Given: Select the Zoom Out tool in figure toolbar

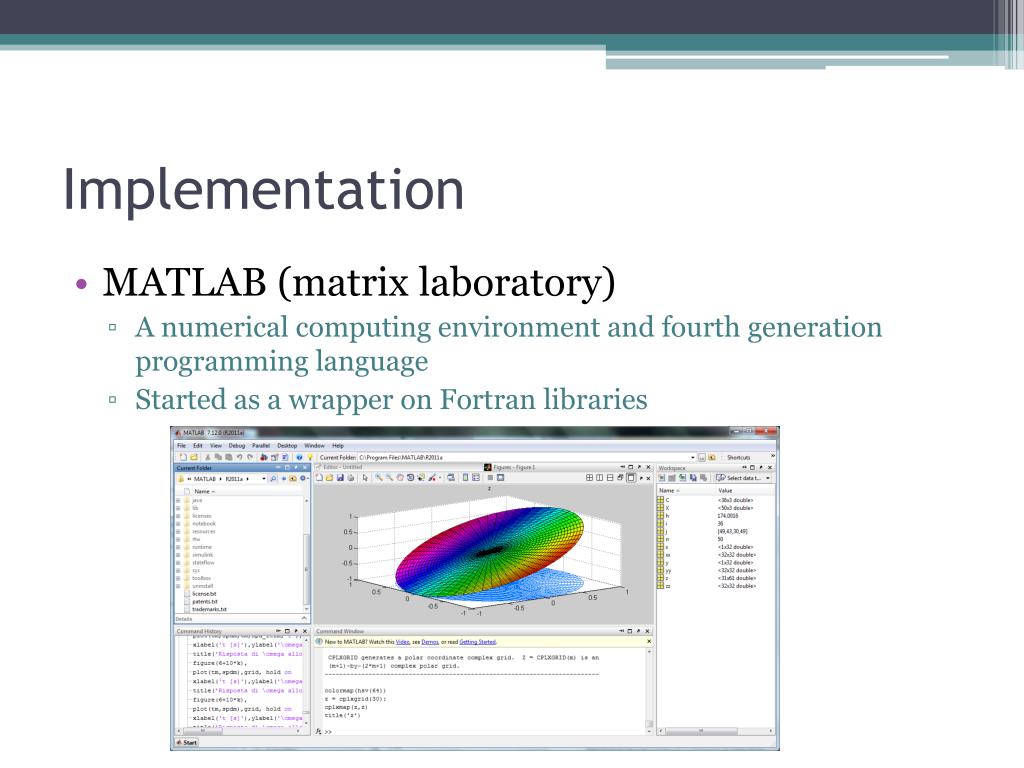Looking at the screenshot, I should pos(389,477).
